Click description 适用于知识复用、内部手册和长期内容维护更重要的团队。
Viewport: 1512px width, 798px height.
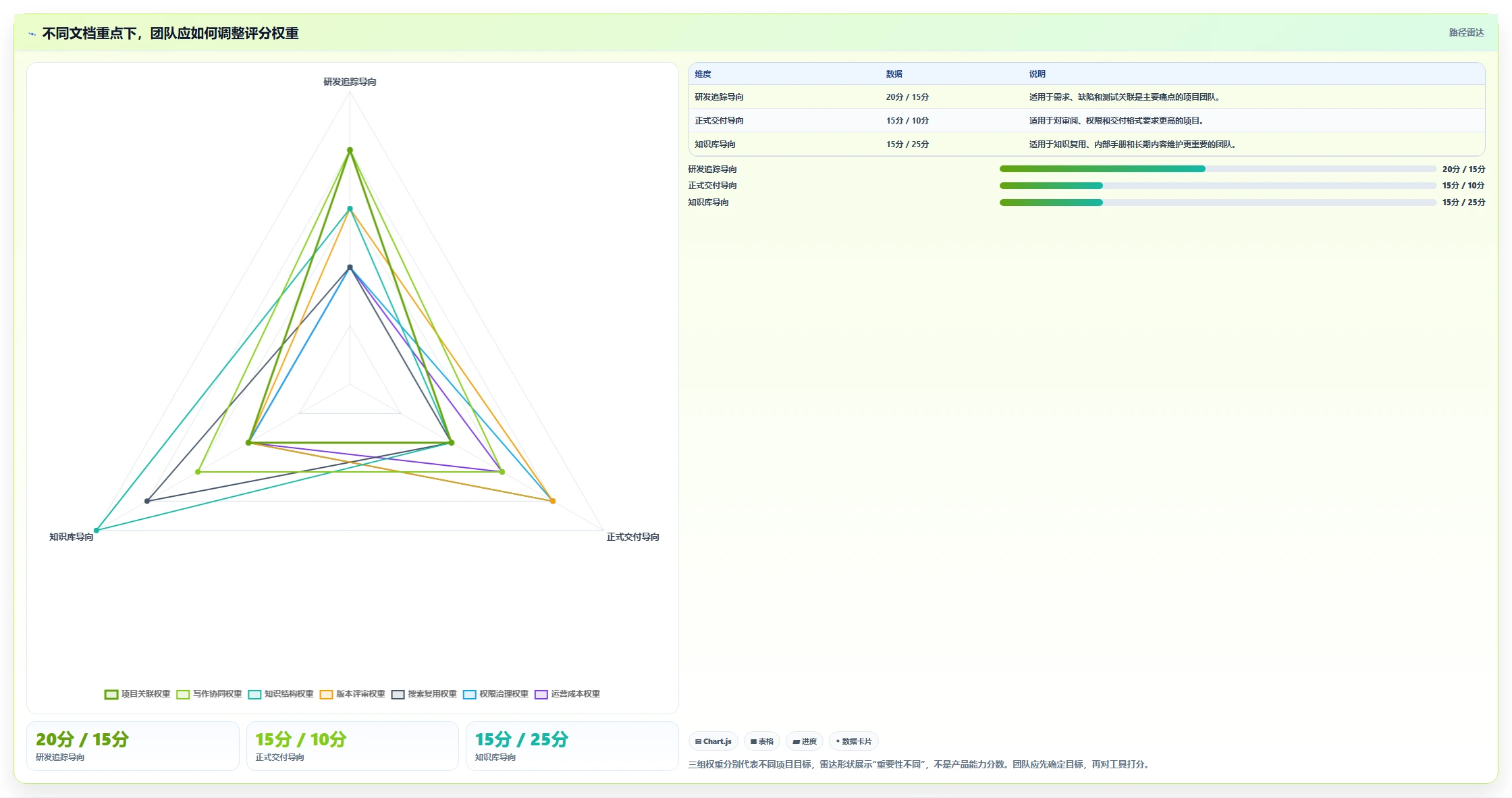[1133, 144]
